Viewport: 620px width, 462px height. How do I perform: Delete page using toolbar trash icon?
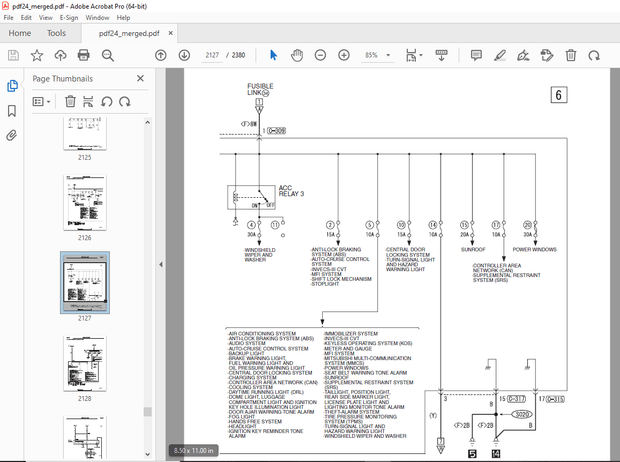[571, 55]
